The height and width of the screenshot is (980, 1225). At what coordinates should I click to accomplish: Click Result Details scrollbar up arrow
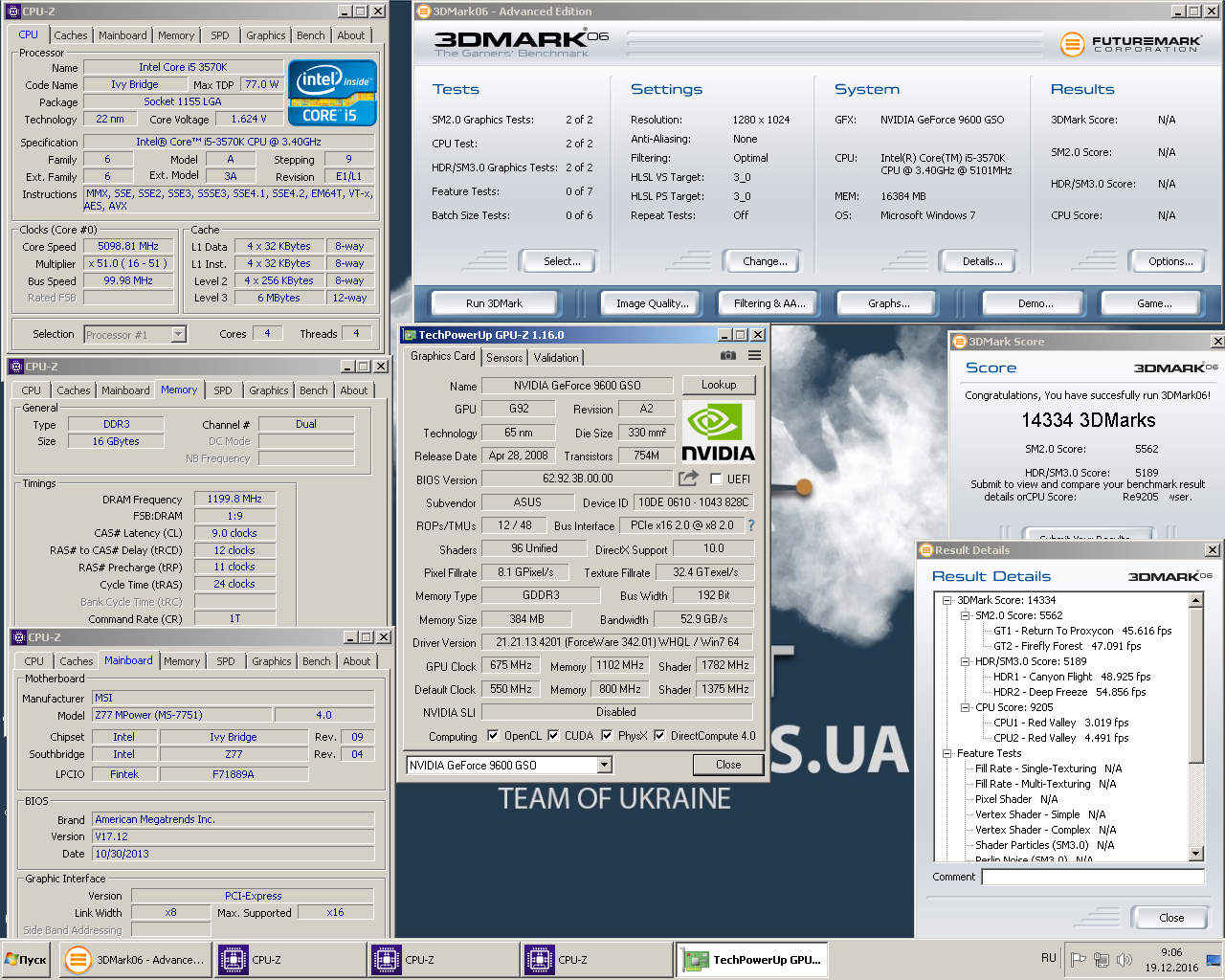pyautogui.click(x=1196, y=600)
